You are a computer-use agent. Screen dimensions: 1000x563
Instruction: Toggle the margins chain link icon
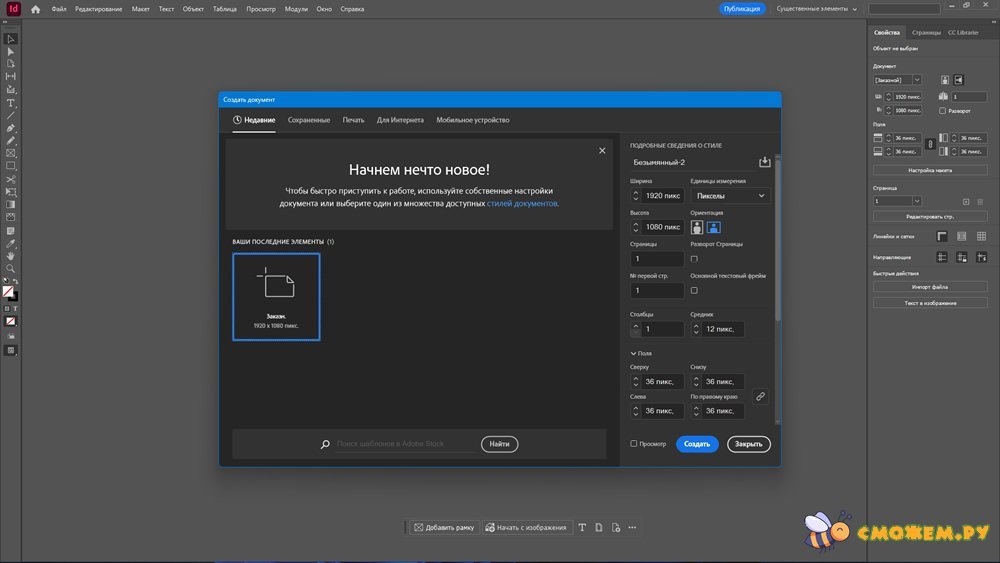coord(760,396)
